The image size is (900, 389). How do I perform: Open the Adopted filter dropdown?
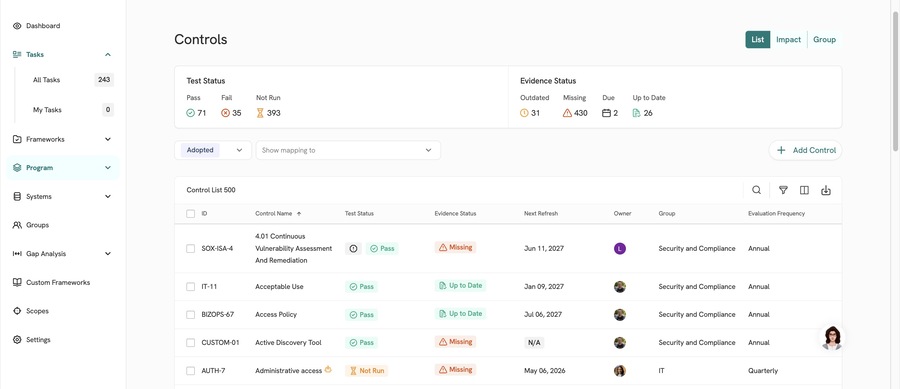[x=213, y=150]
